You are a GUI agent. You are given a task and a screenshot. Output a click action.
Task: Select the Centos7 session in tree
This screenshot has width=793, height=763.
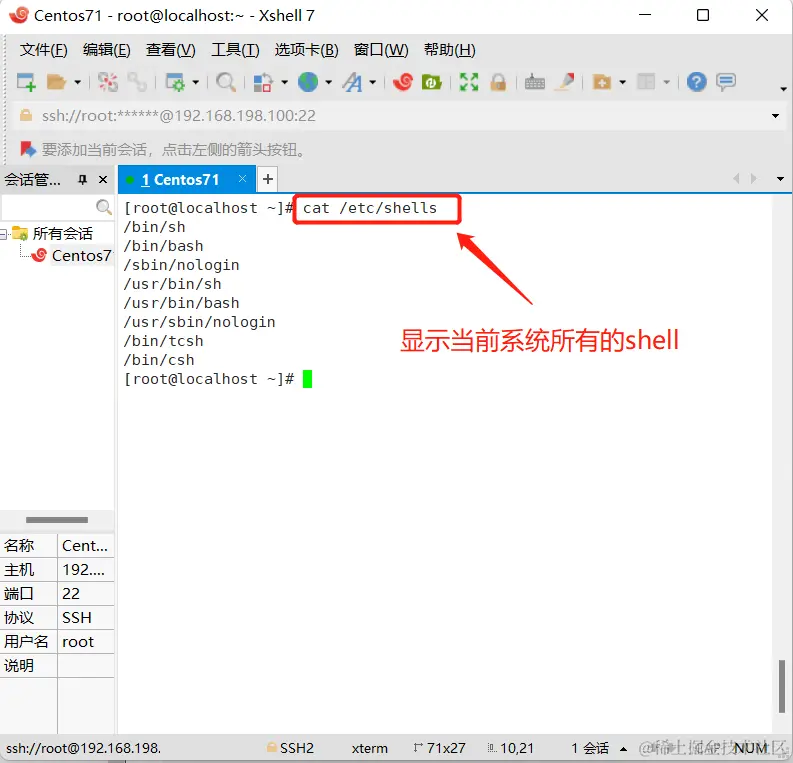tap(81, 256)
